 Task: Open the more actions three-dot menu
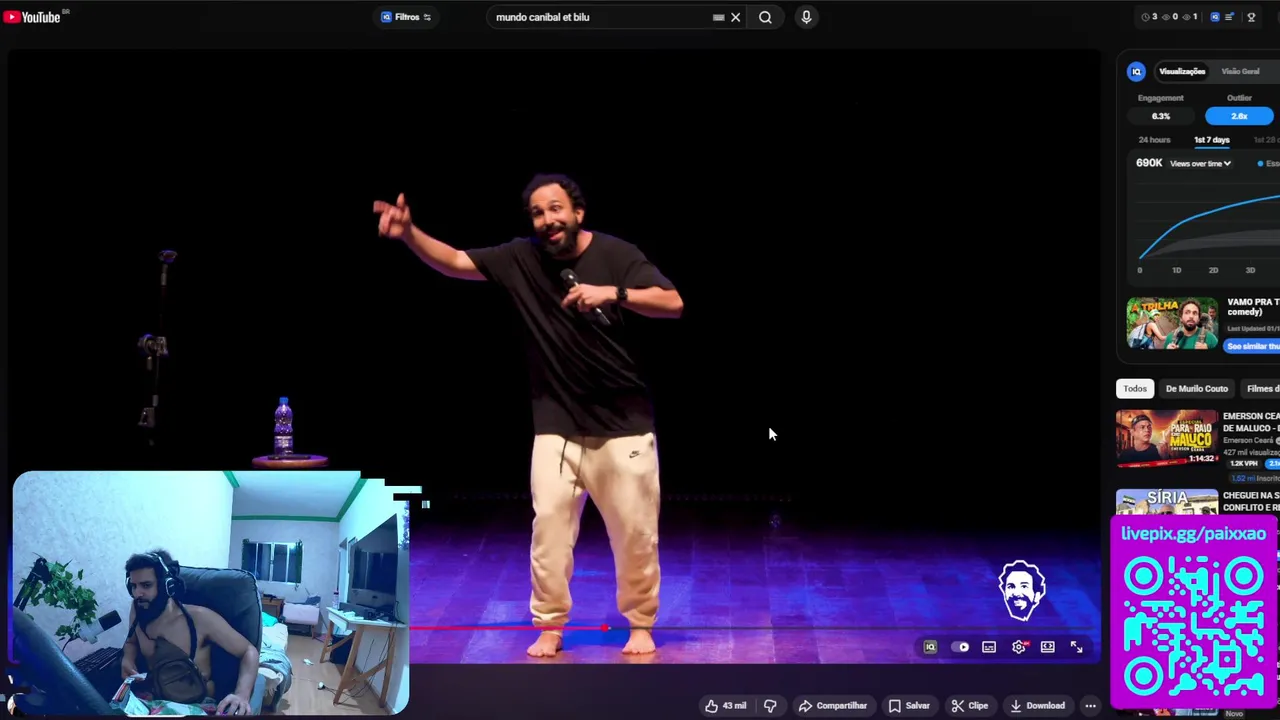[1090, 706]
